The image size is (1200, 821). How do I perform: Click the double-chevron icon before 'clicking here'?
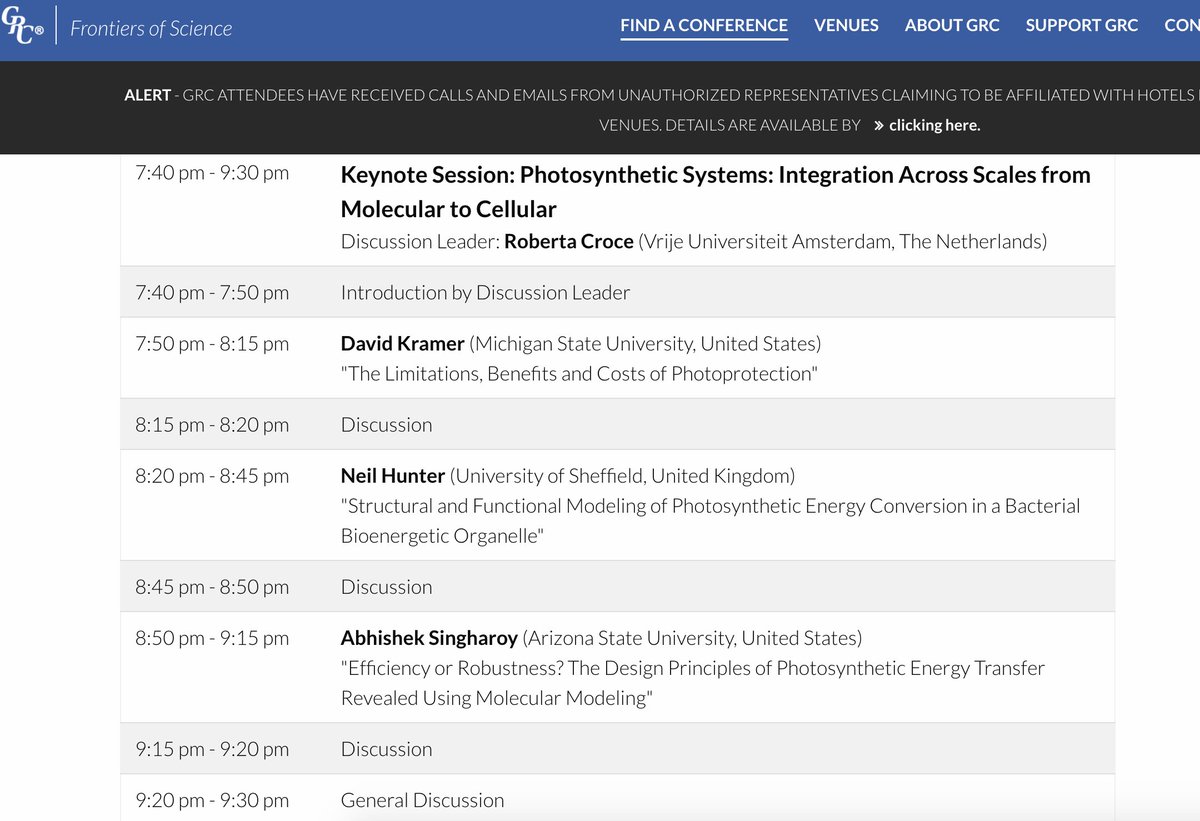(x=878, y=125)
